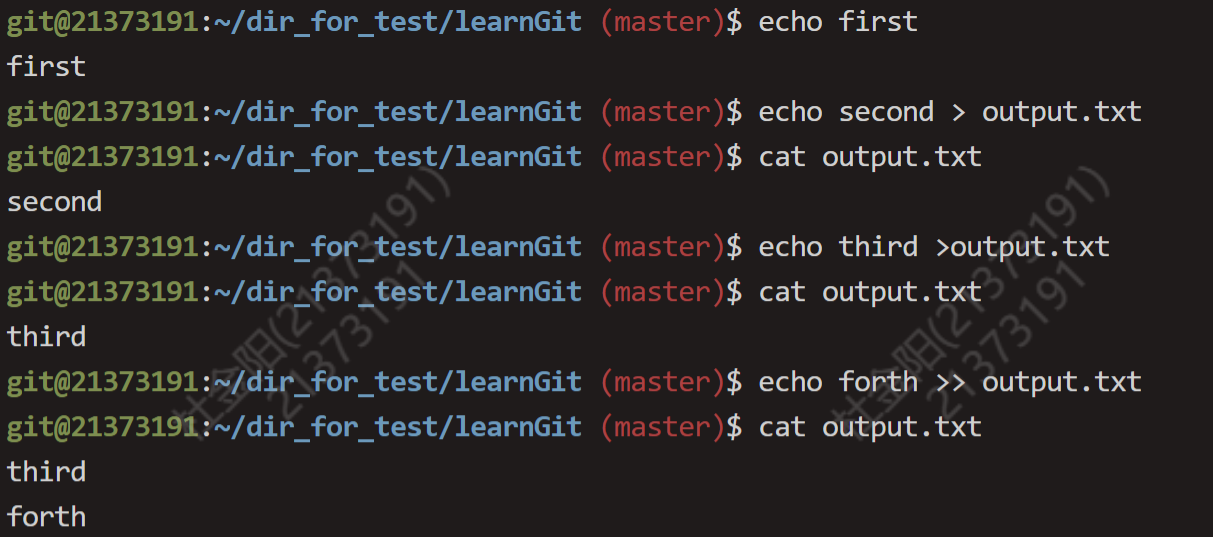Viewport: 1213px width, 537px height.
Task: Click the "second" output line
Action: [x=55, y=202]
